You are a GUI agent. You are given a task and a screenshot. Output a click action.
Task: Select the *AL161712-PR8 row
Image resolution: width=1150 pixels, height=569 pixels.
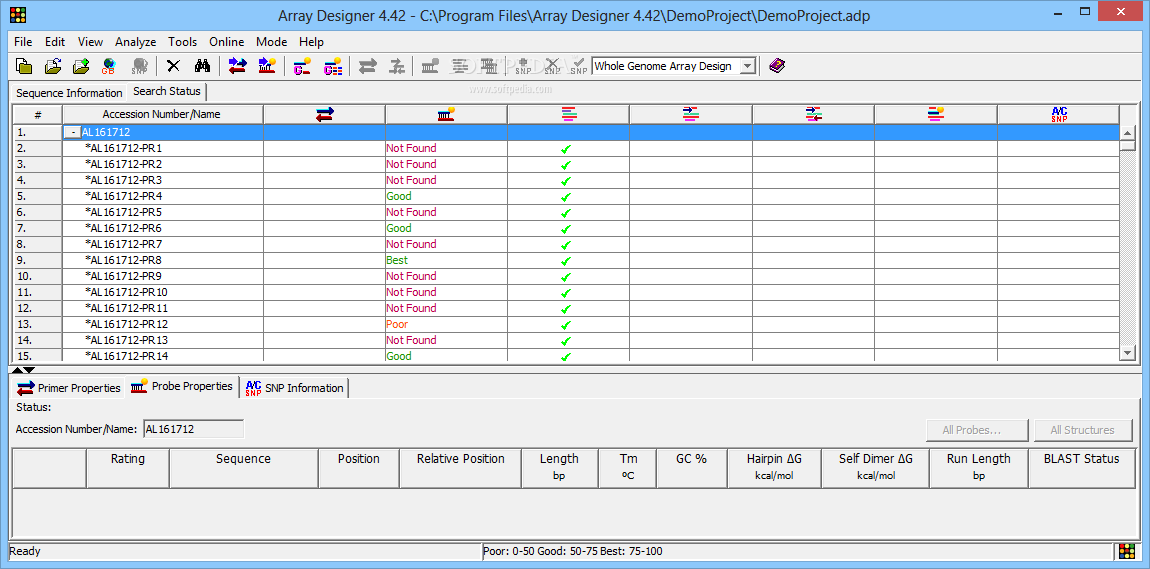(x=566, y=260)
